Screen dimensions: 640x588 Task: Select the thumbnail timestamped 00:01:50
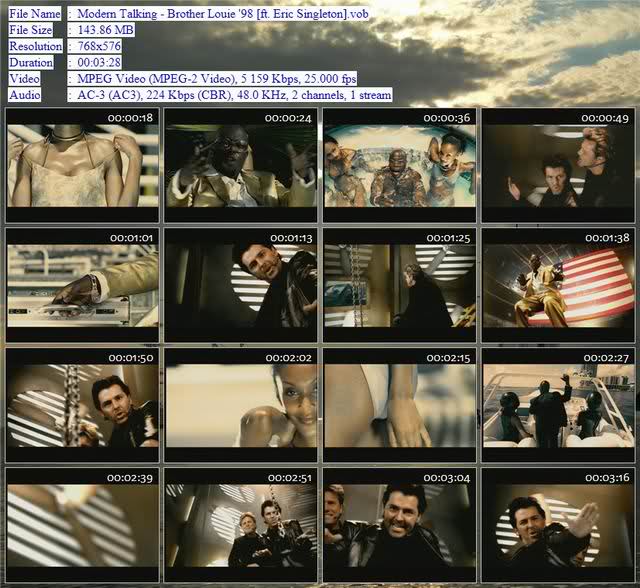coord(82,405)
